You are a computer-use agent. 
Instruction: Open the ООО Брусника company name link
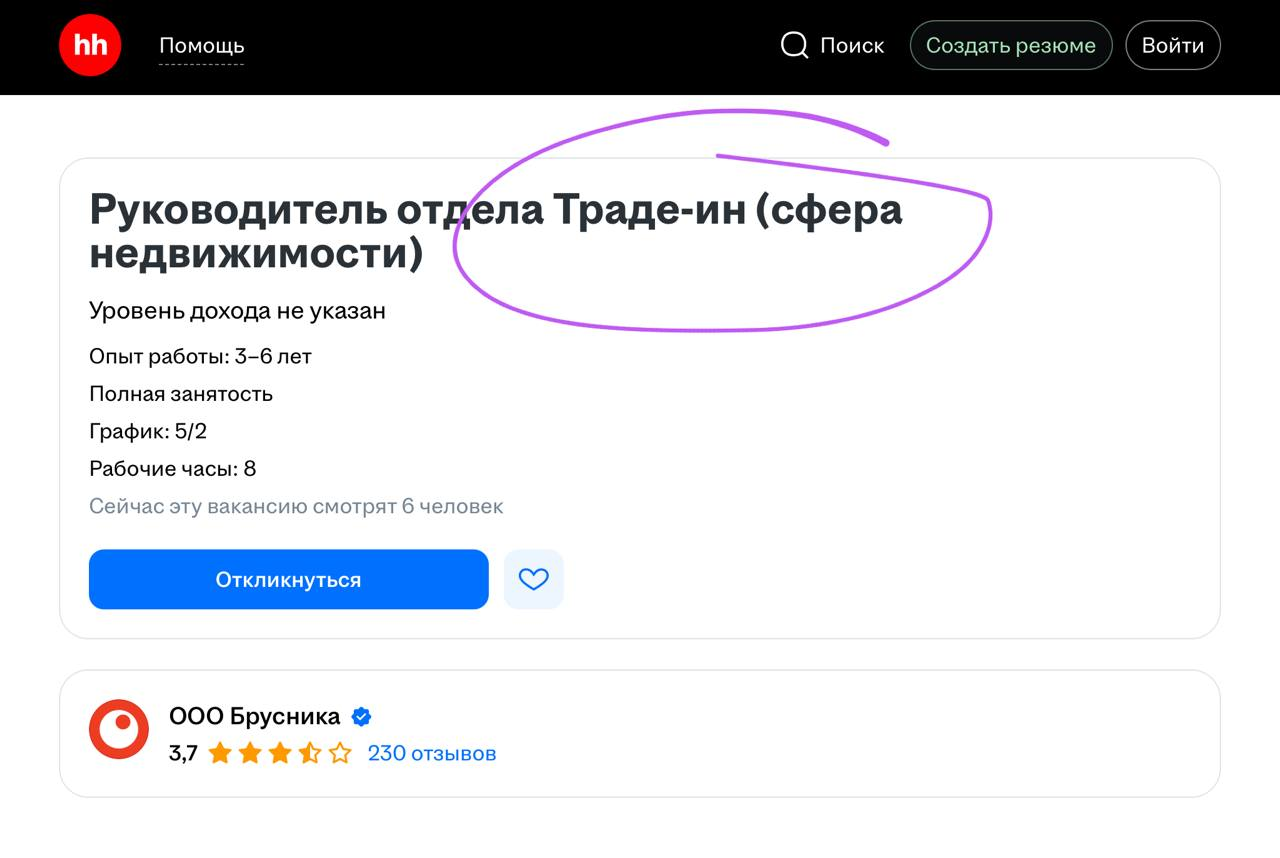pos(254,717)
